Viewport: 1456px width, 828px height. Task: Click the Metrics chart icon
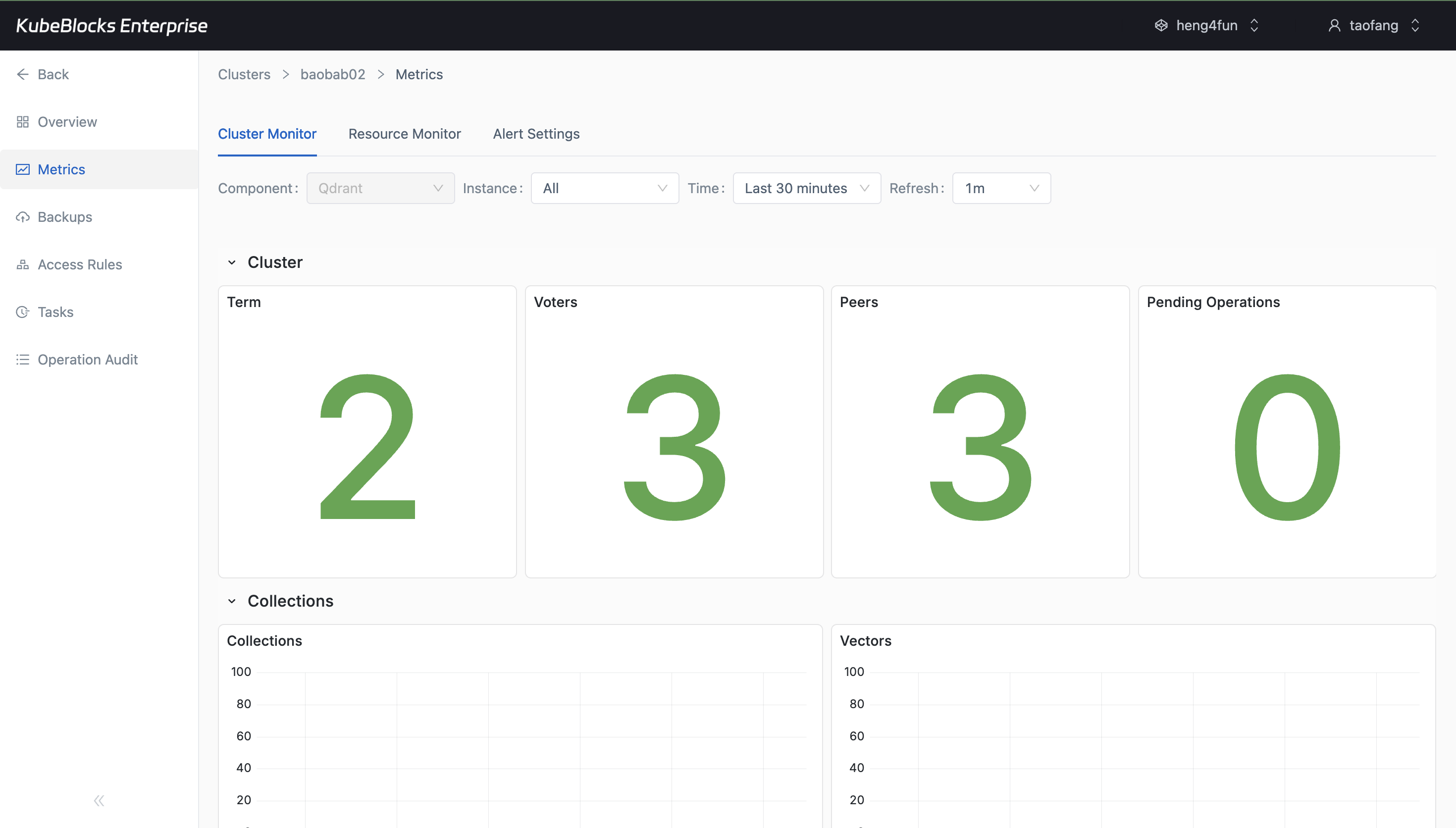click(23, 169)
